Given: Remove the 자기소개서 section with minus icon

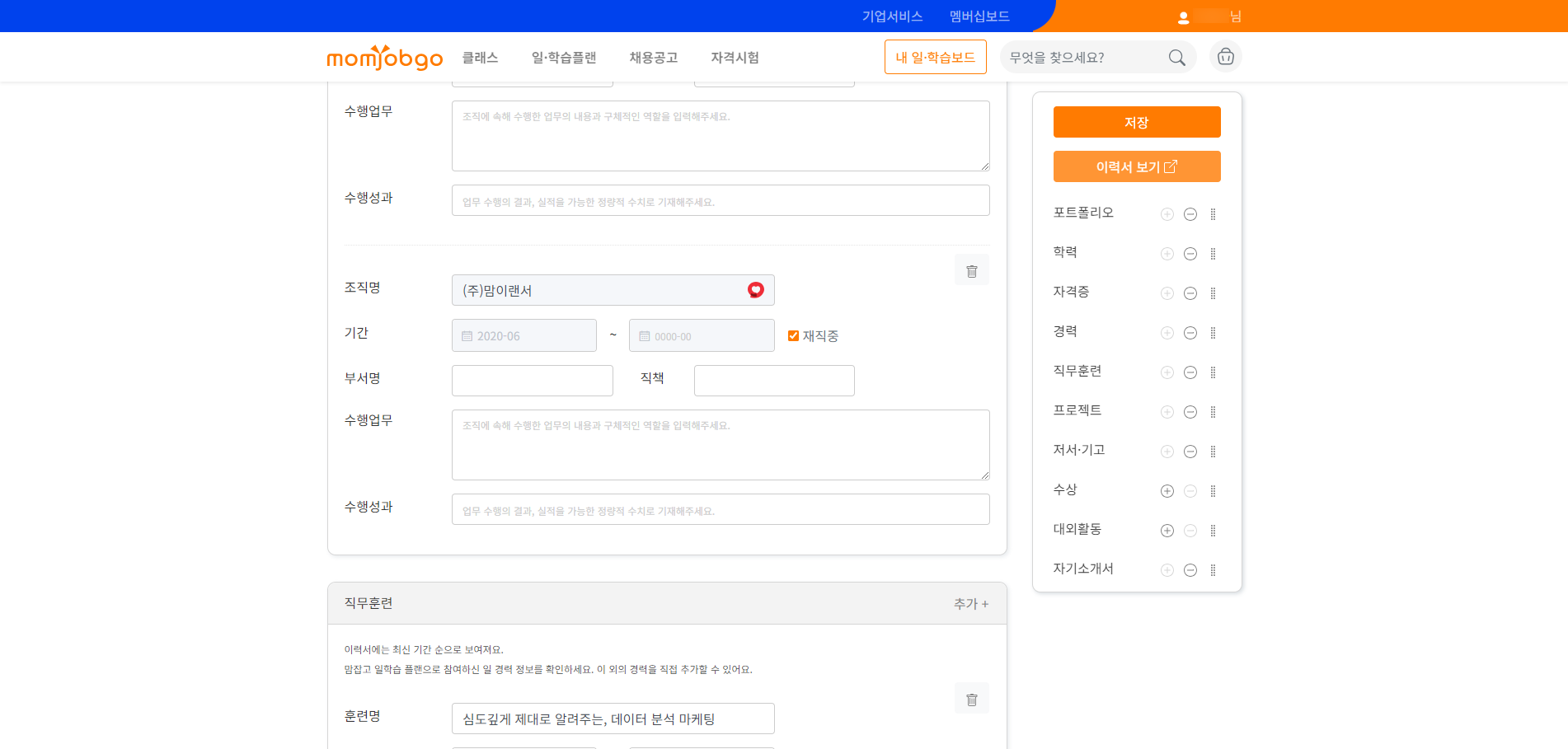Looking at the screenshot, I should [1190, 570].
